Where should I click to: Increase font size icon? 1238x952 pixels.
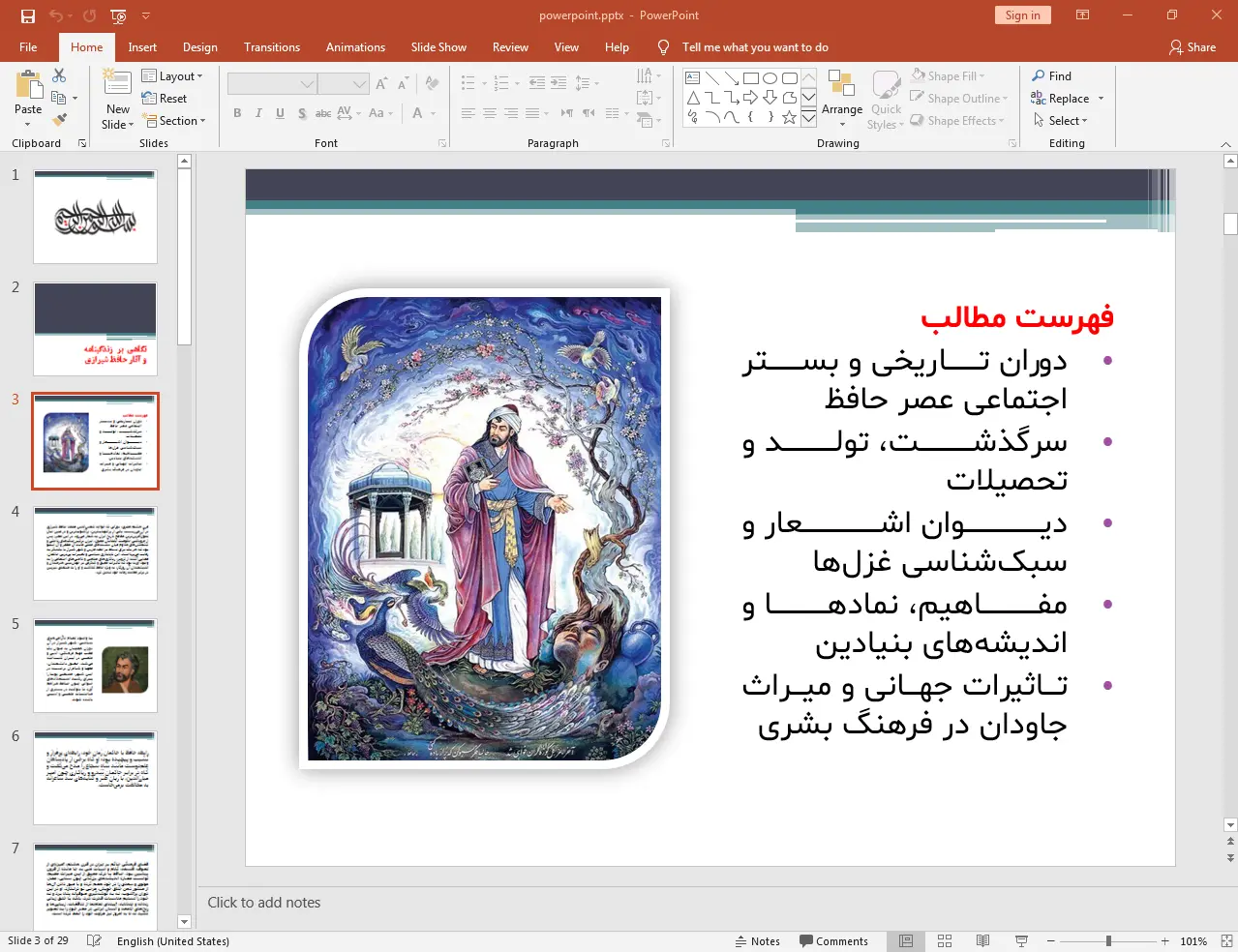click(382, 84)
